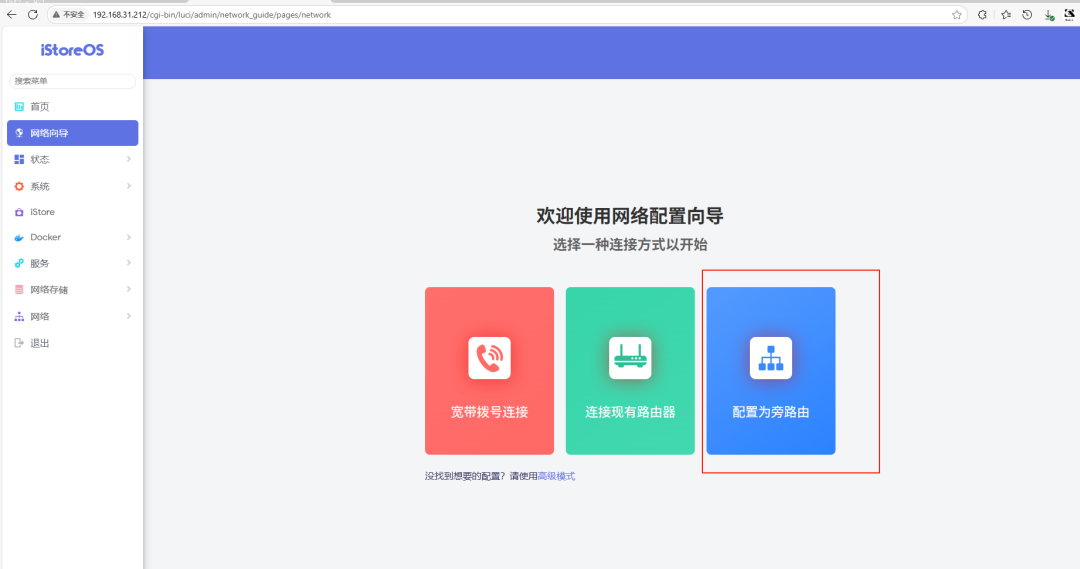Click the 网络向导 globe icon

(x=19, y=133)
